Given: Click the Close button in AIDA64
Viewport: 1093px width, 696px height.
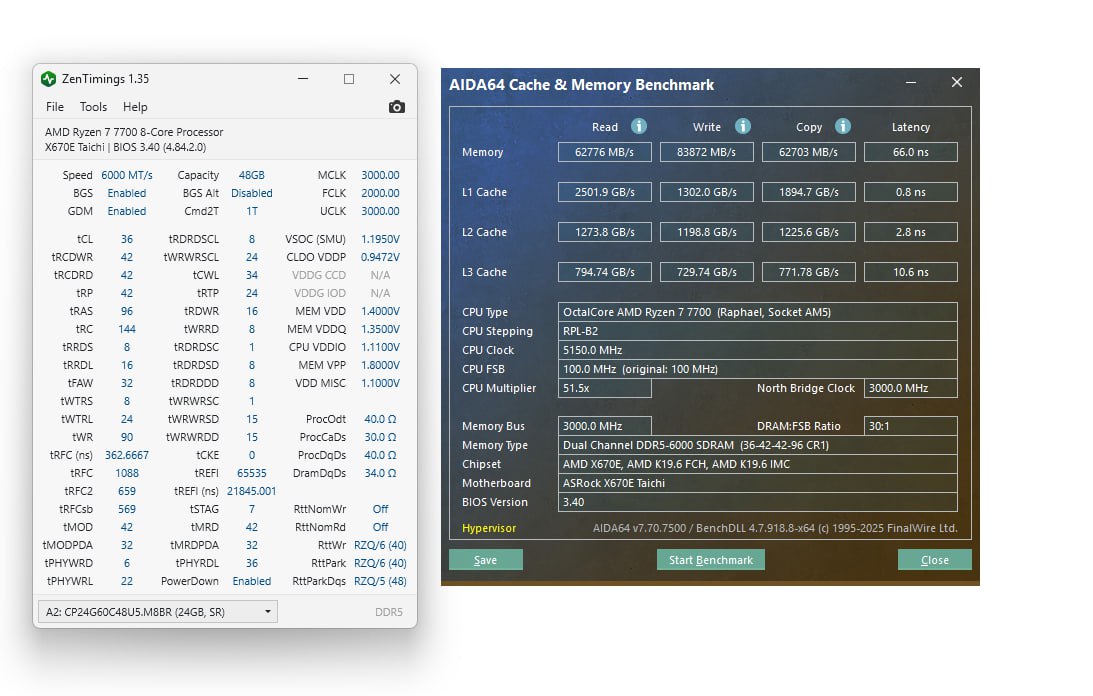Looking at the screenshot, I should click(x=935, y=559).
